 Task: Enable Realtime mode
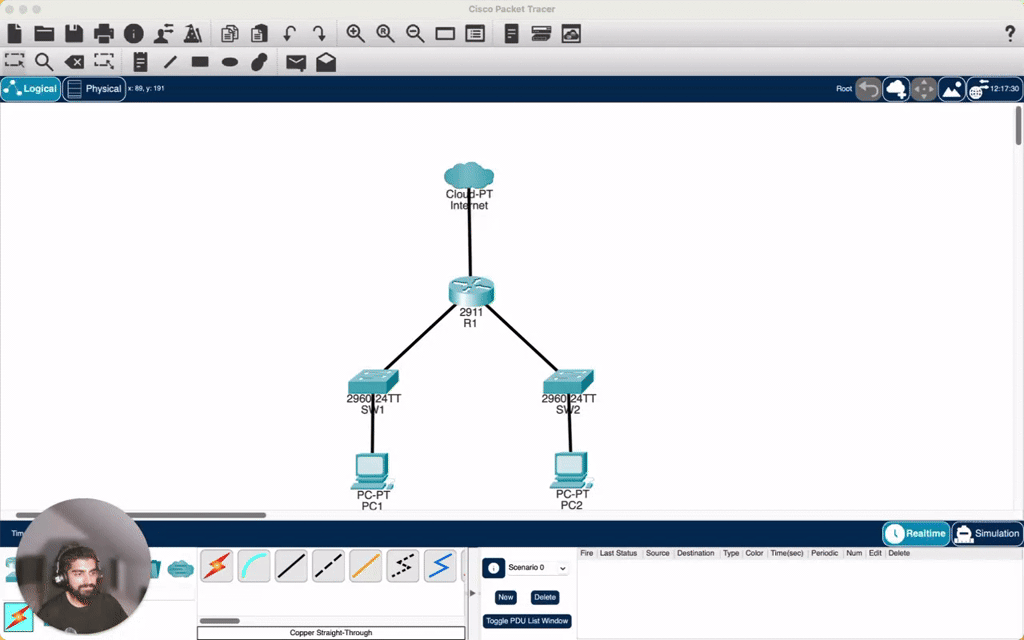click(x=915, y=533)
